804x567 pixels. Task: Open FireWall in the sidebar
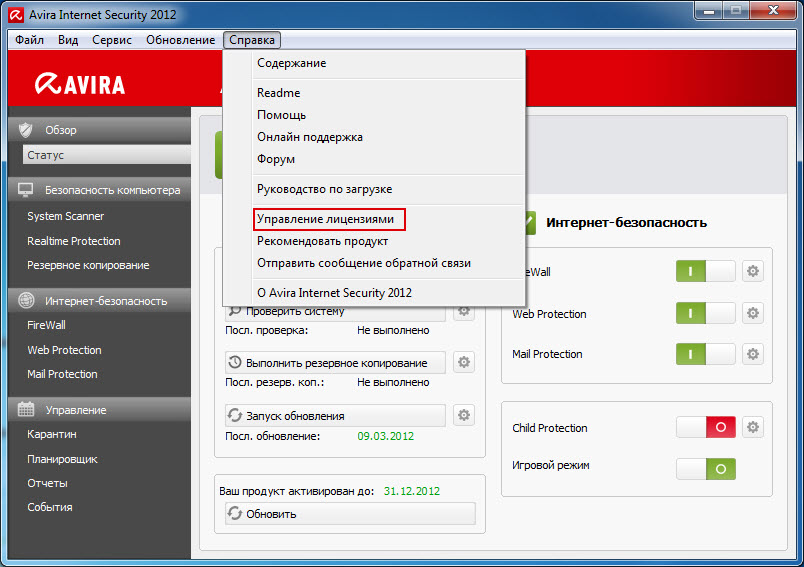pyautogui.click(x=46, y=325)
